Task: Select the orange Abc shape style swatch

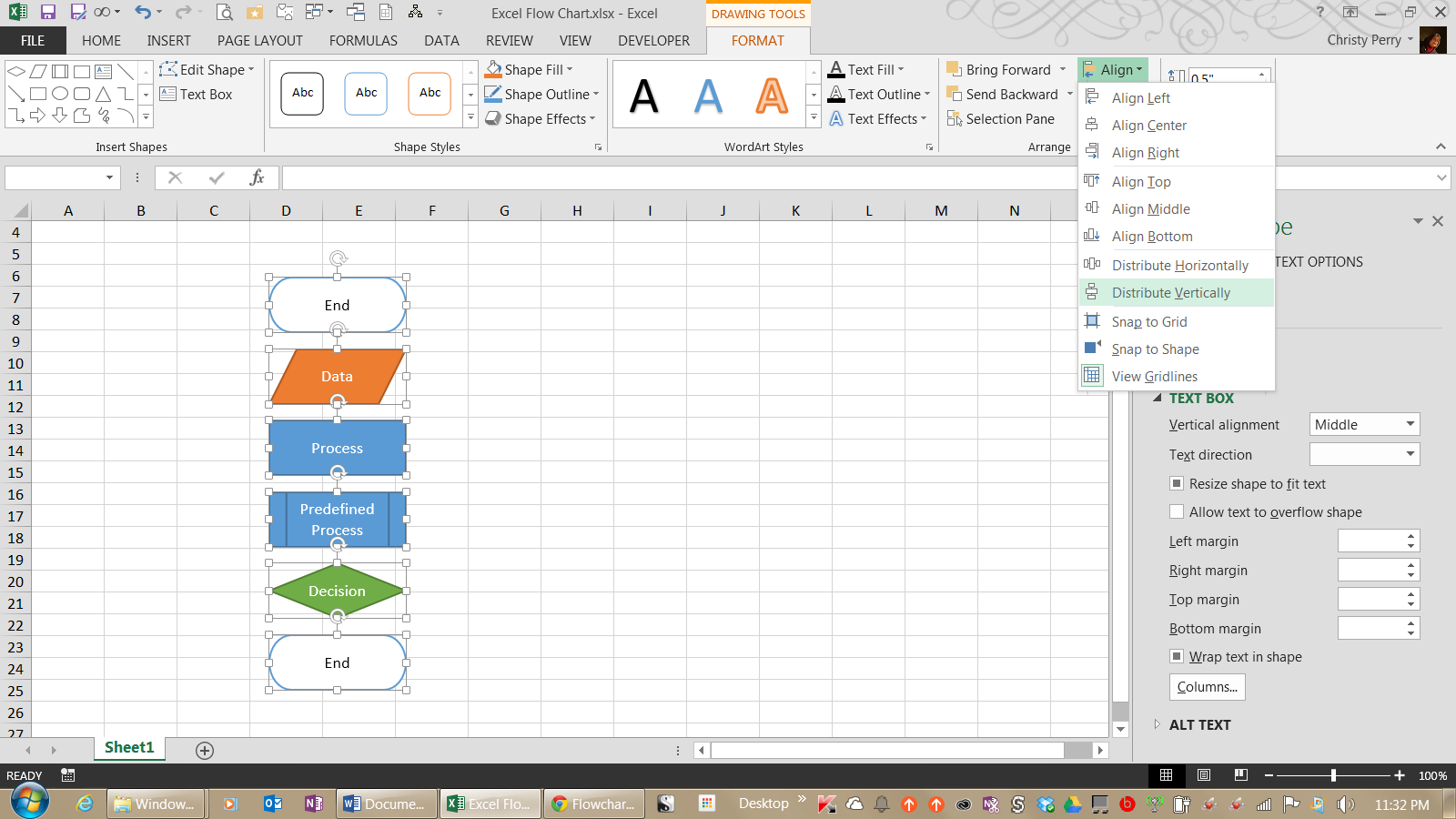Action: coord(430,94)
